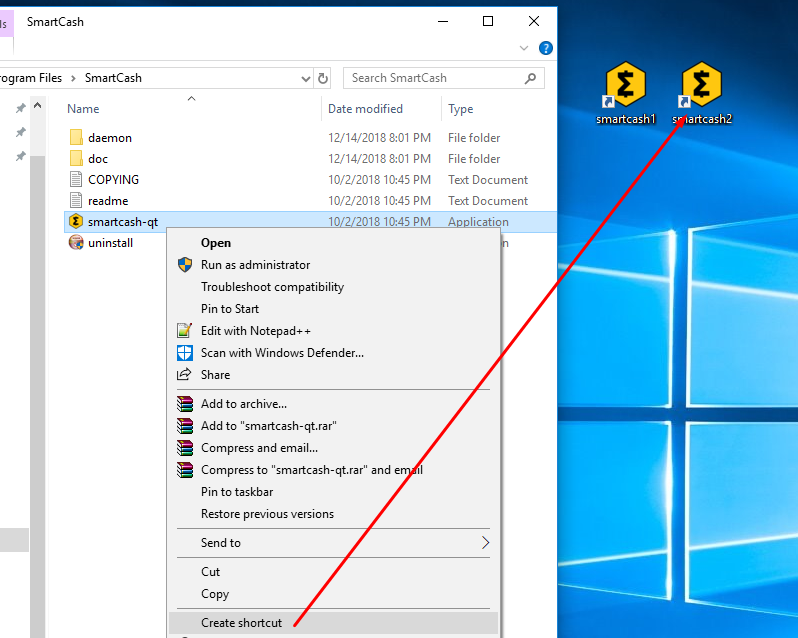Click the readme document icon
Image resolution: width=798 pixels, height=638 pixels.
[x=76, y=200]
